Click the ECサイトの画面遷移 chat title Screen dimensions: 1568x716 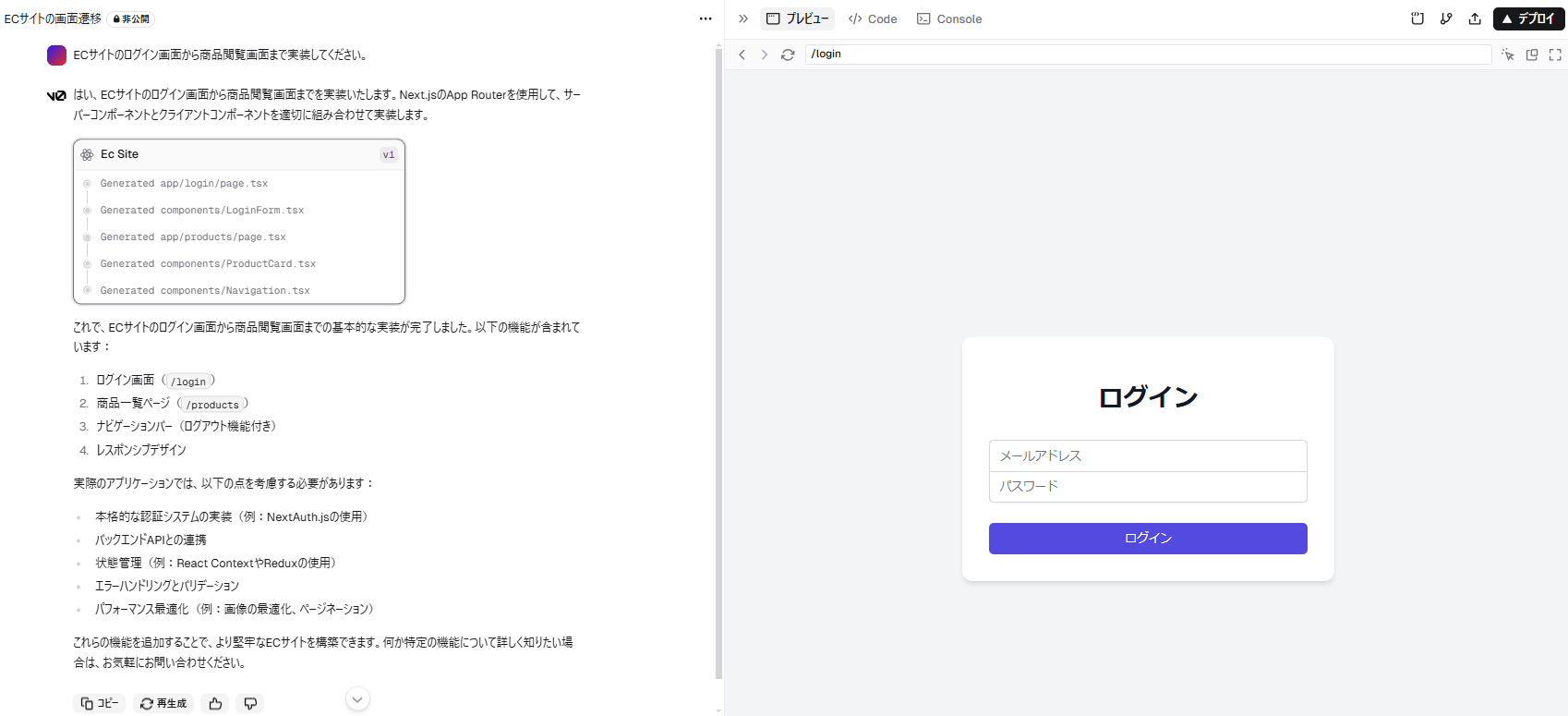(53, 18)
